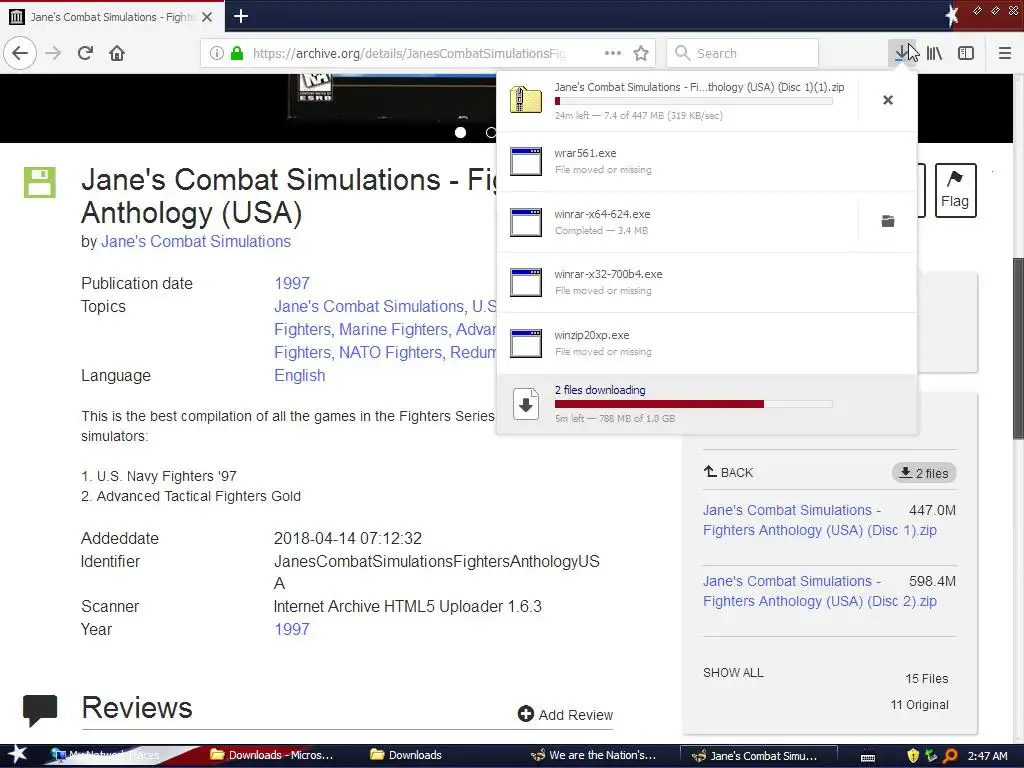This screenshot has width=1024, height=768.
Task: Switch to 'Downloads - Micros...' taskbar window
Action: 272,755
